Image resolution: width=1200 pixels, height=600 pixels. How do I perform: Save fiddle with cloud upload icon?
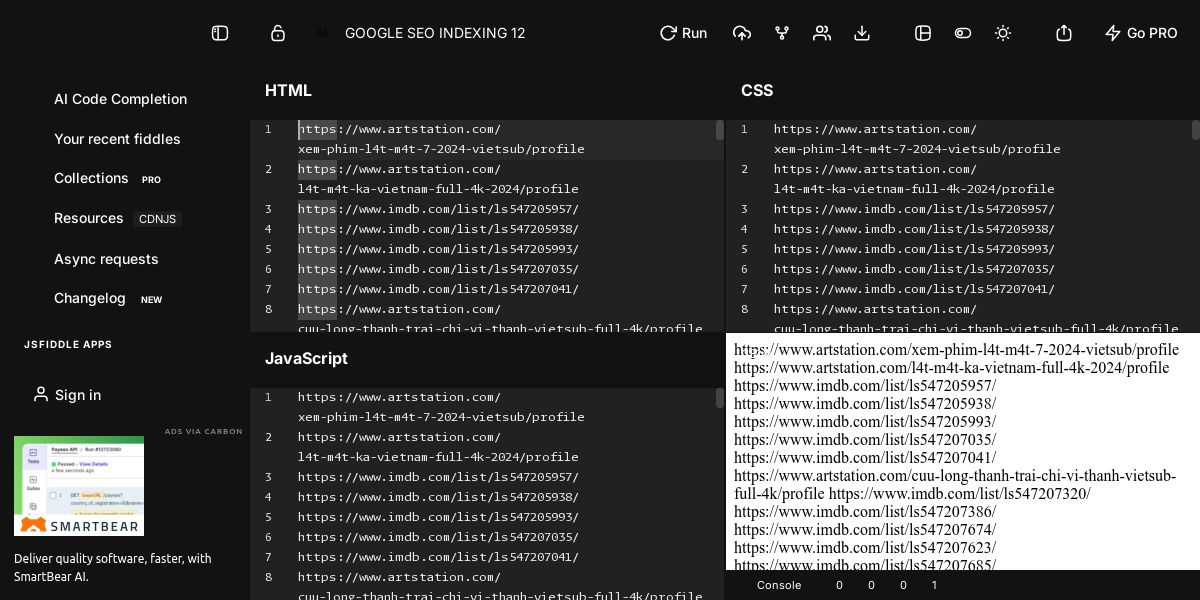742,33
